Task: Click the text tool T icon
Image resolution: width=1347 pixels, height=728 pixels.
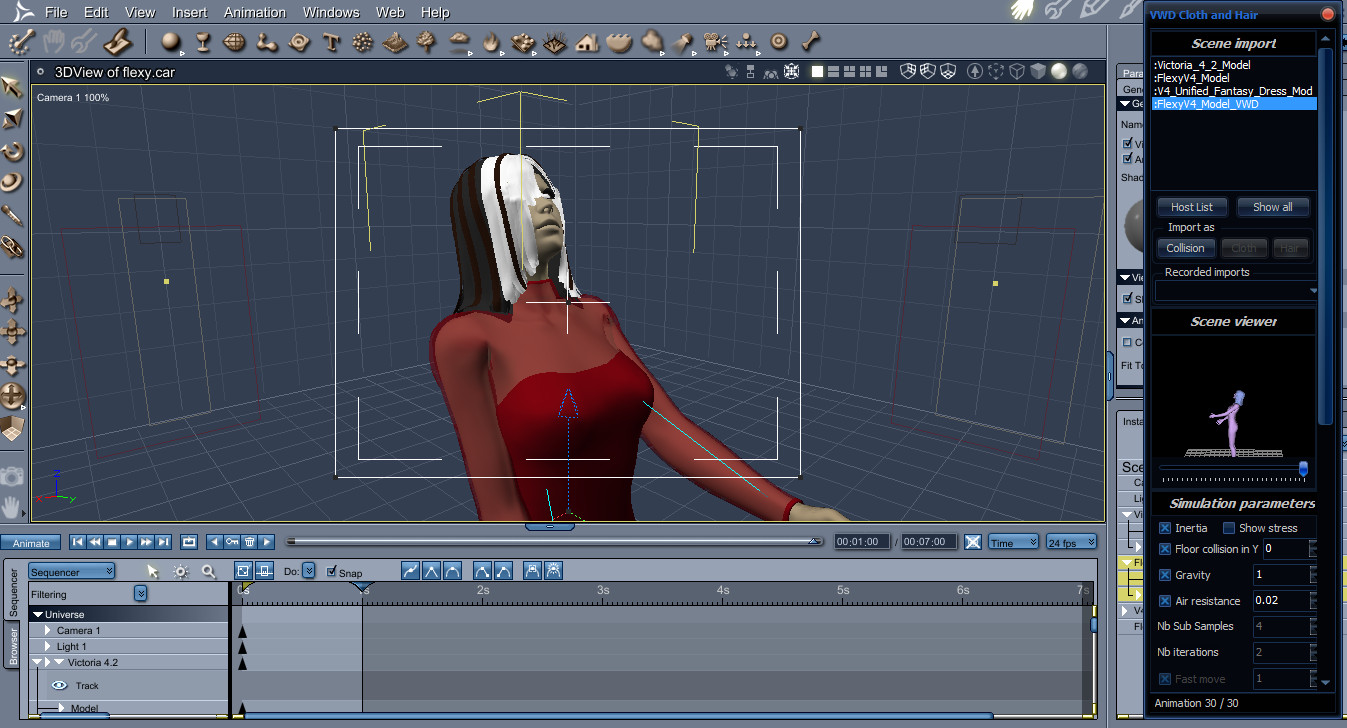Action: coord(331,42)
